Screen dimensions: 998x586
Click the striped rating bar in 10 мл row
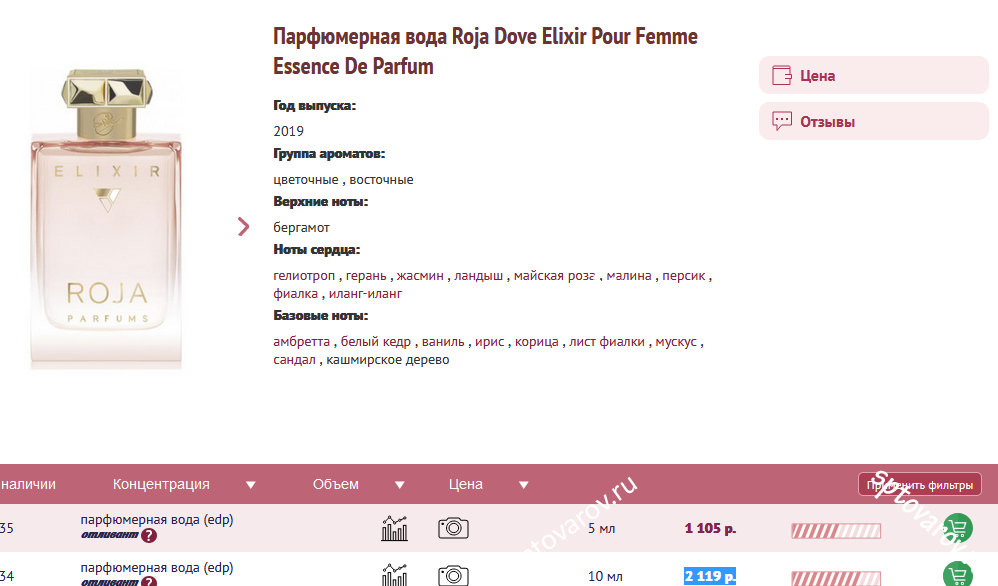[836, 578]
